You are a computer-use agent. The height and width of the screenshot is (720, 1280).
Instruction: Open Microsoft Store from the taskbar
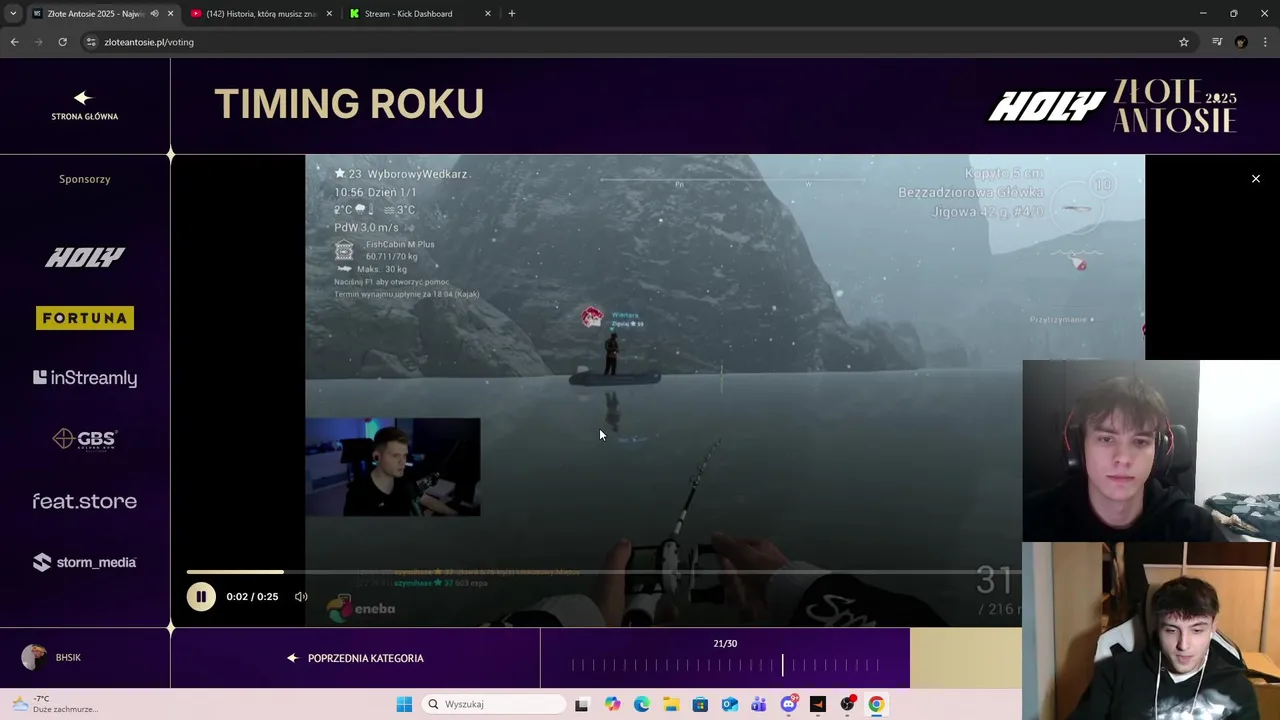pyautogui.click(x=700, y=704)
